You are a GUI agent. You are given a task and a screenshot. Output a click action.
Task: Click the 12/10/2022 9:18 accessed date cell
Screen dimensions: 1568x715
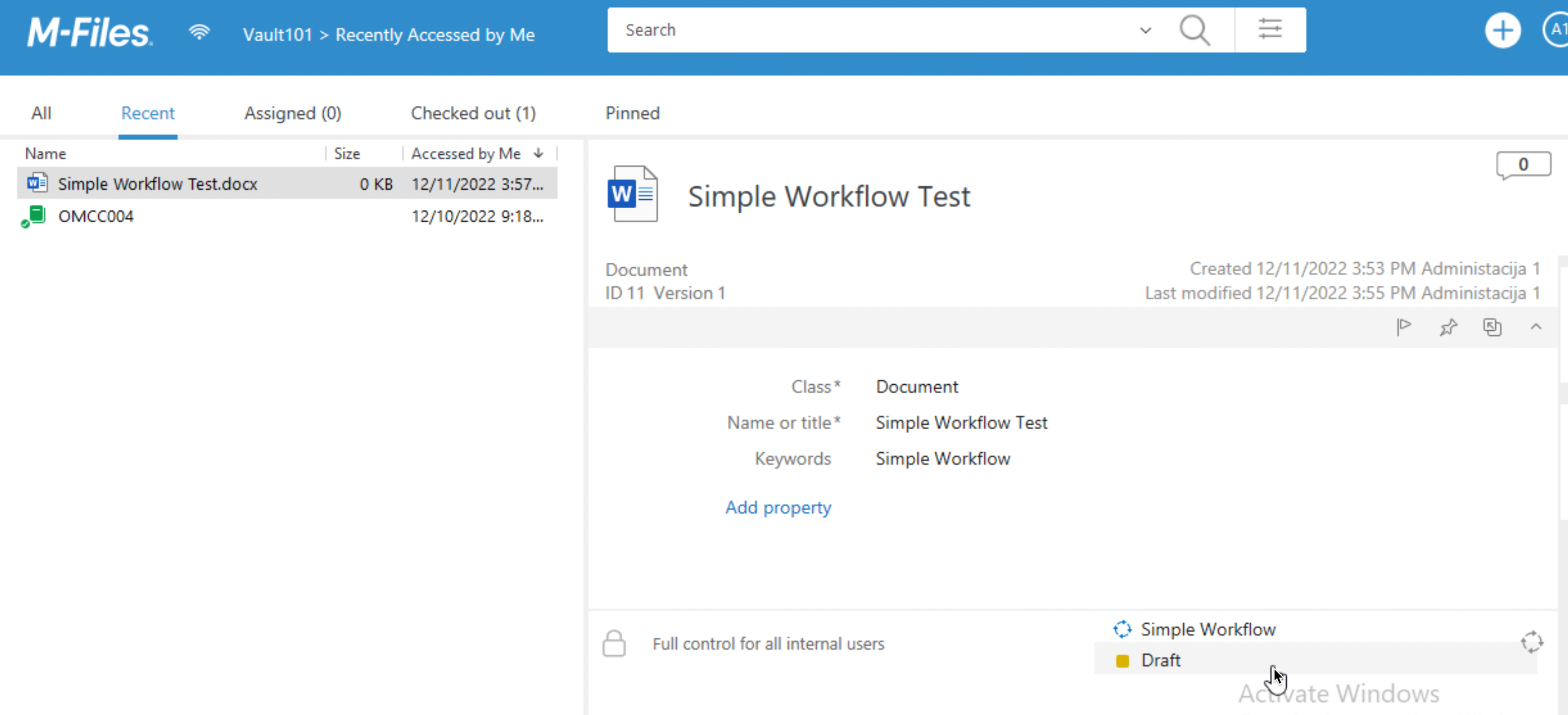477,216
